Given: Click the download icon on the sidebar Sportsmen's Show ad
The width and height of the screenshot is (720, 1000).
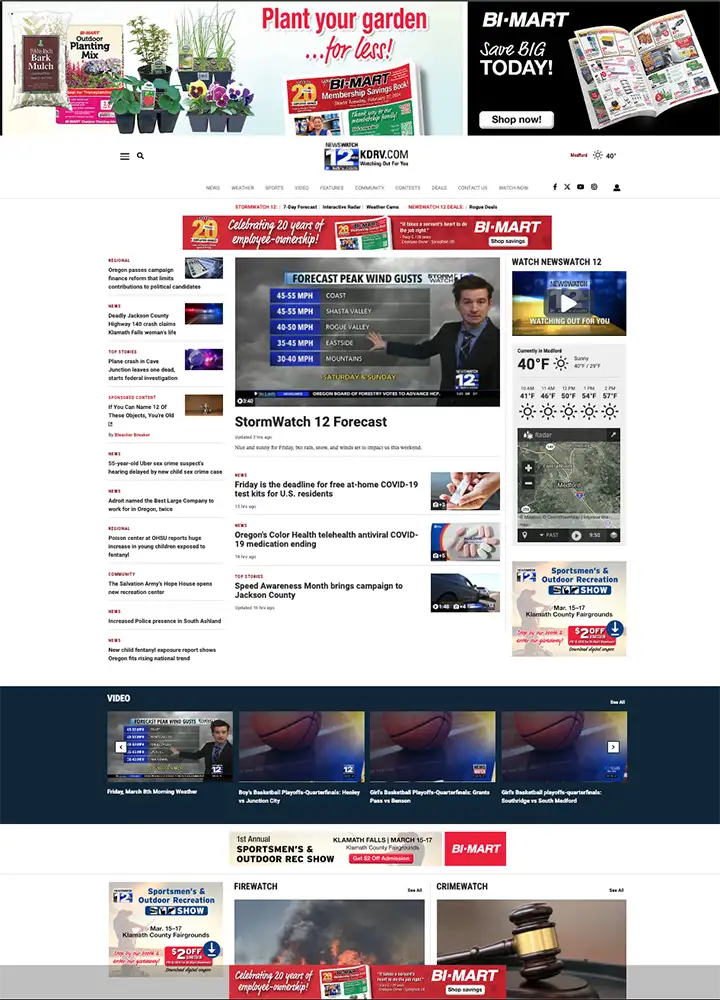Looking at the screenshot, I should 615,628.
